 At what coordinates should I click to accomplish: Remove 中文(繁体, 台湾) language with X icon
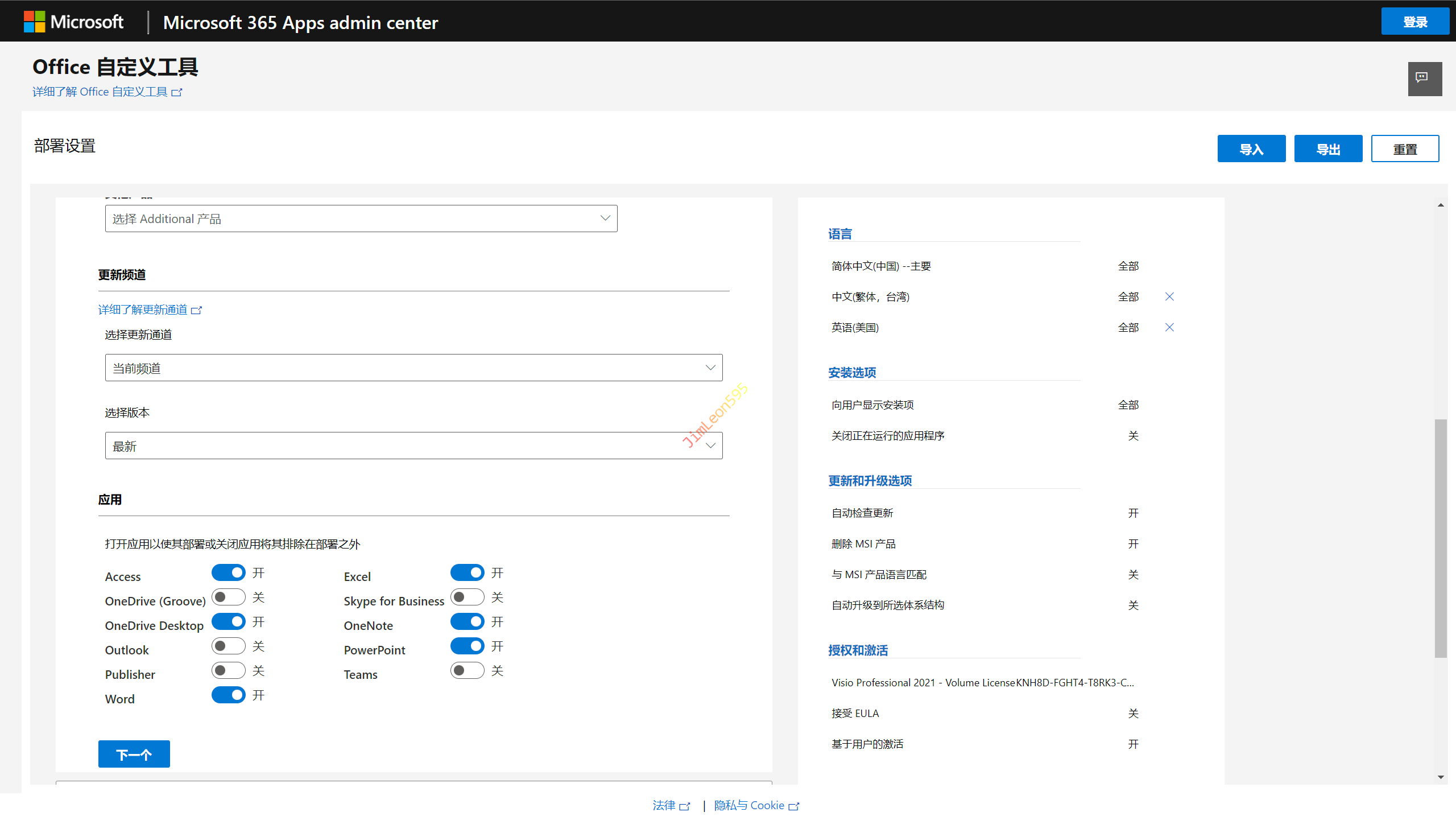click(1169, 296)
